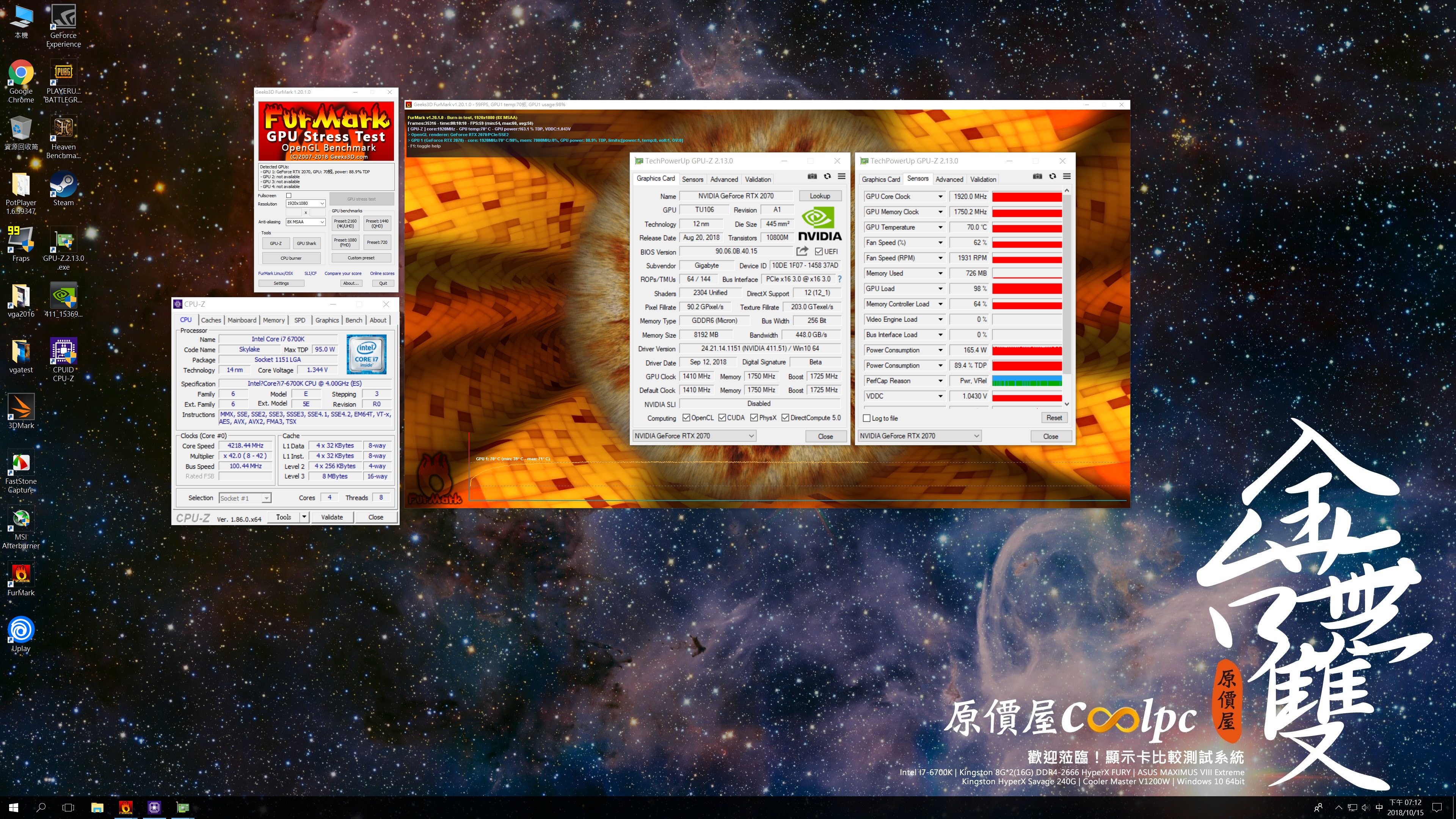
Task: Open Tools dropdown arrow in CPU-Z
Action: click(x=304, y=516)
